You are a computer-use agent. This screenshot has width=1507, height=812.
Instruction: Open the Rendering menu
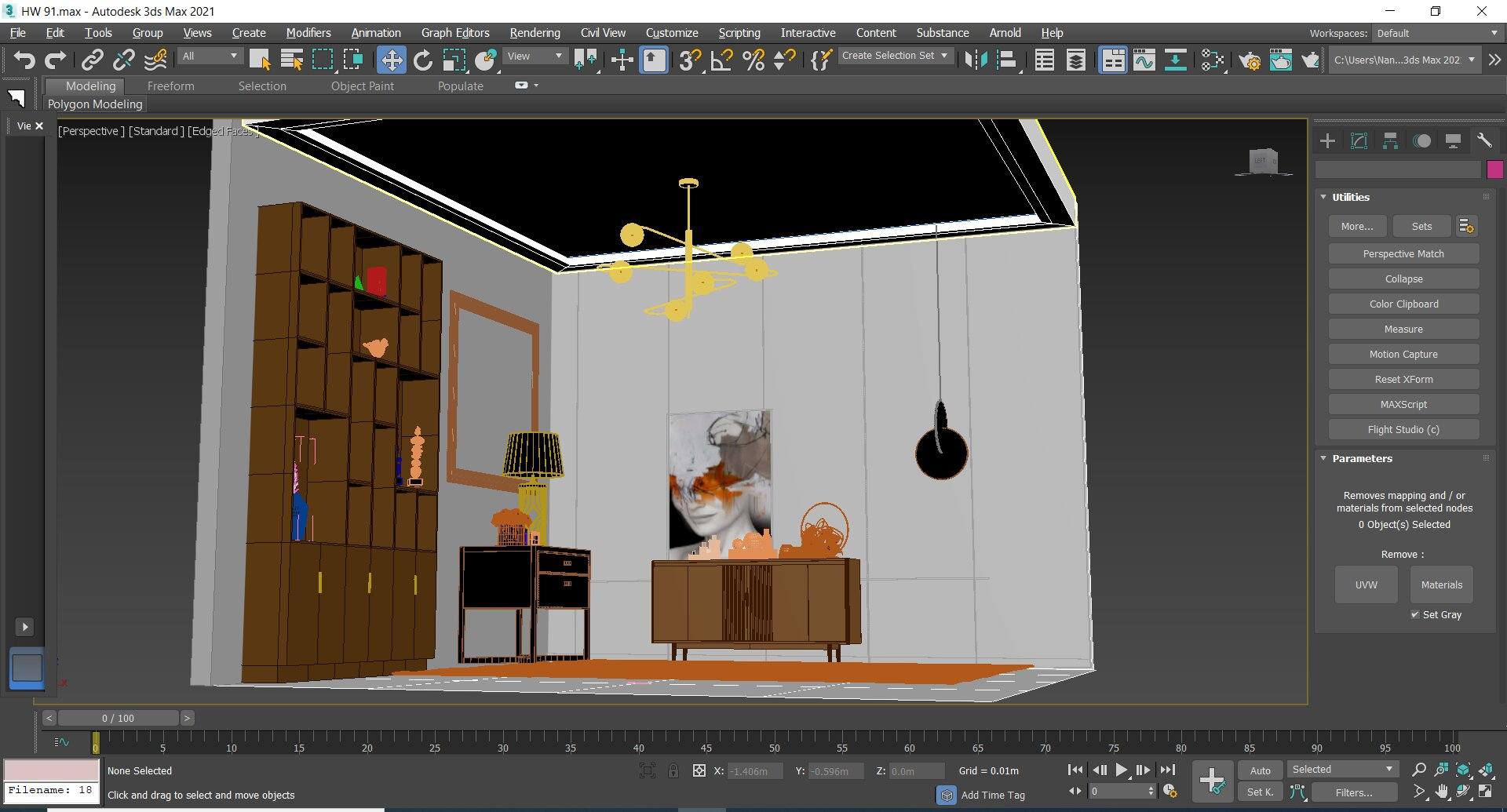(535, 32)
